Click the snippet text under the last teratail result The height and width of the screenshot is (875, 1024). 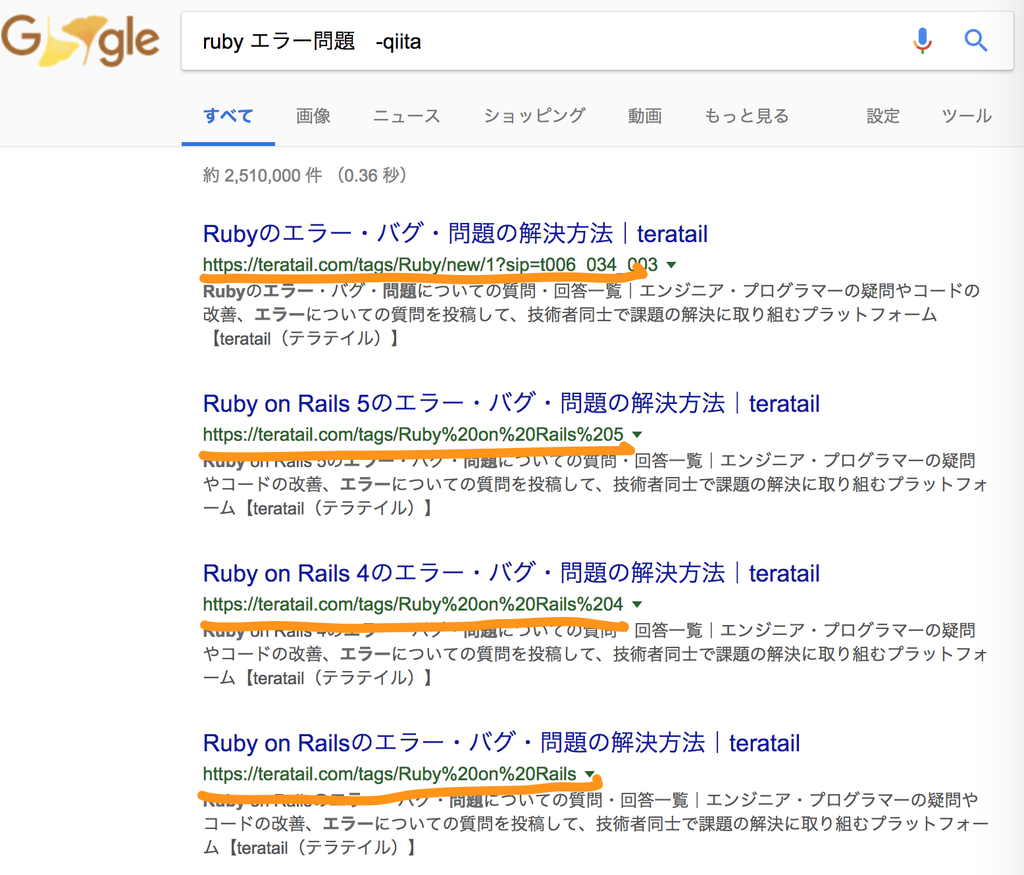pos(596,823)
